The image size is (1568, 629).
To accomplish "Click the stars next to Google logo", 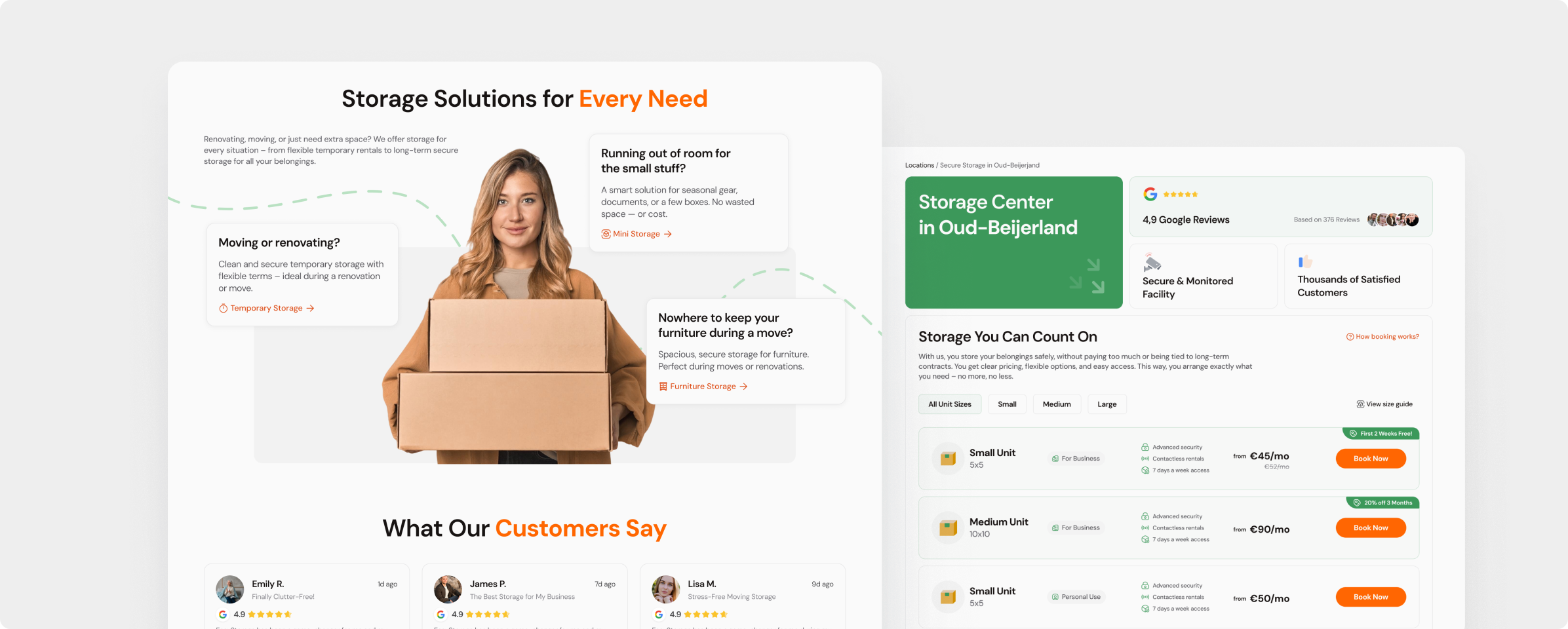I will [x=1181, y=195].
